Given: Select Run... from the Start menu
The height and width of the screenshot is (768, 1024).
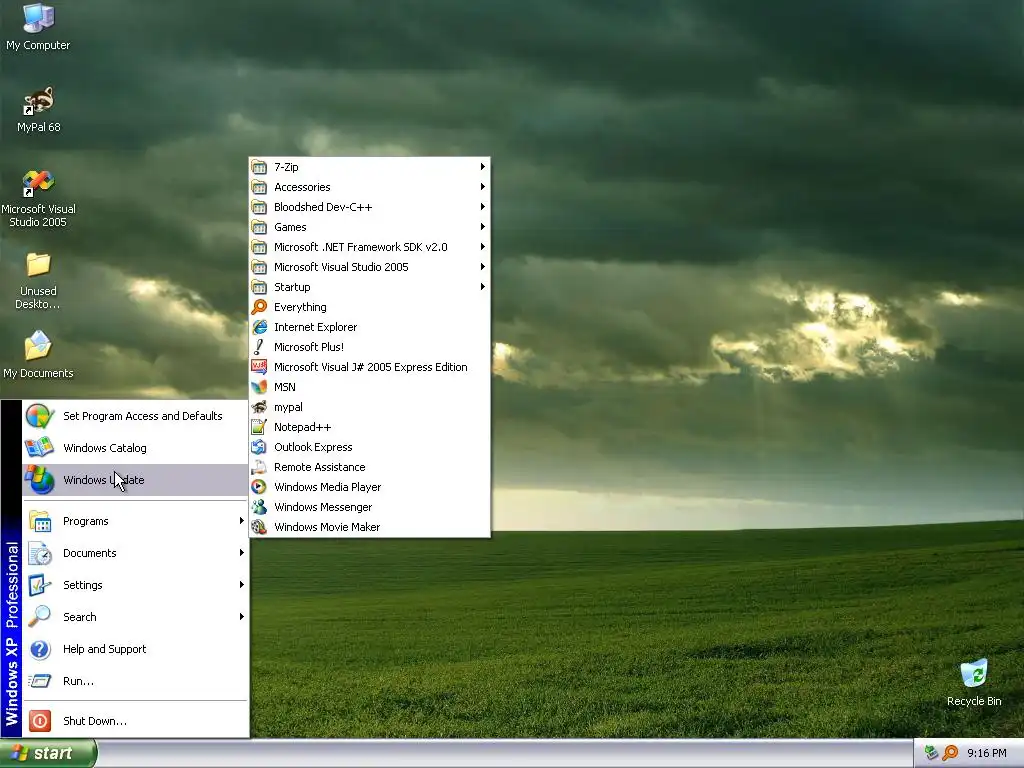Looking at the screenshot, I should (135, 681).
